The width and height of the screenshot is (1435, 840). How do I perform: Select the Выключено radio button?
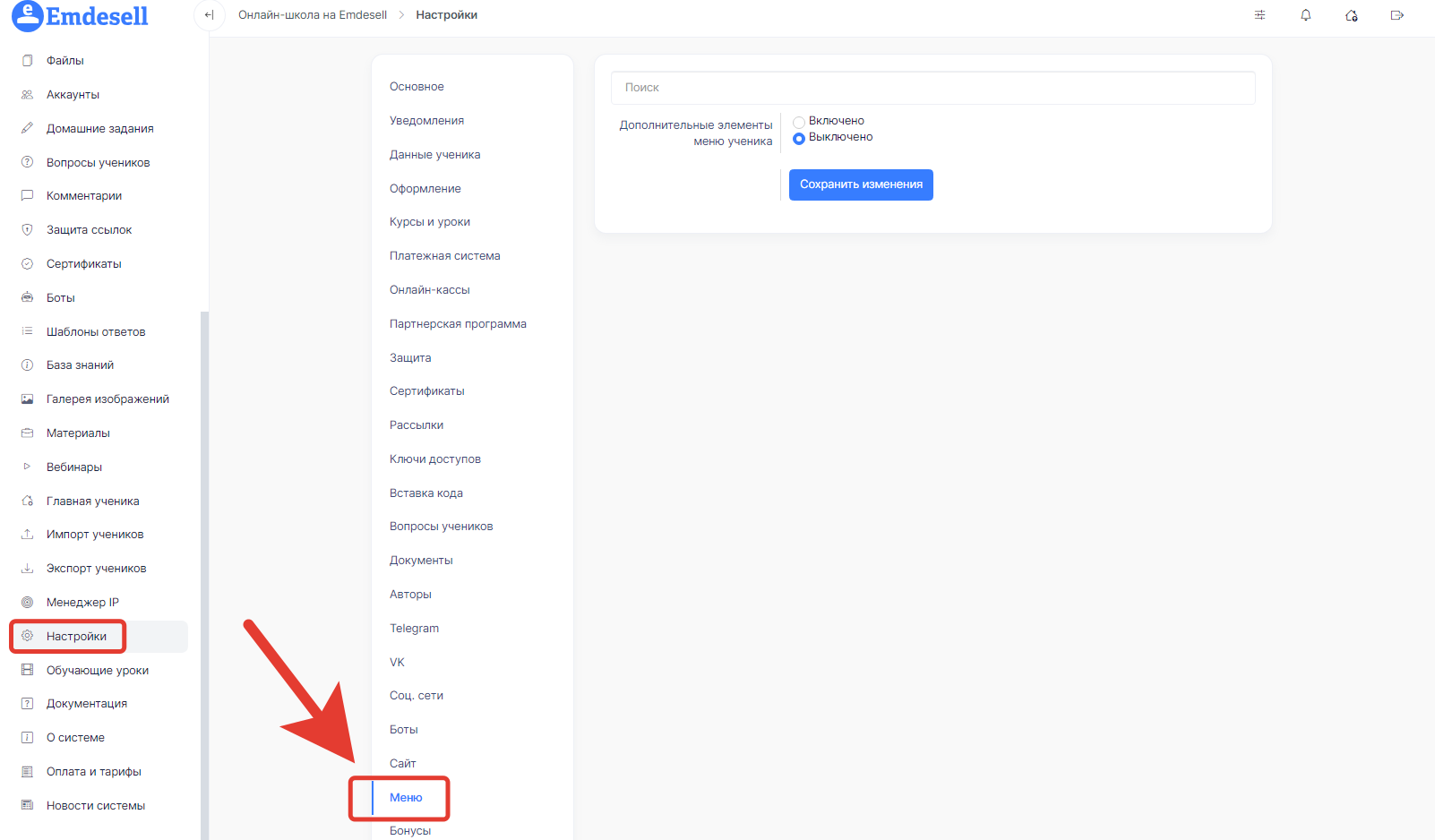[799, 138]
